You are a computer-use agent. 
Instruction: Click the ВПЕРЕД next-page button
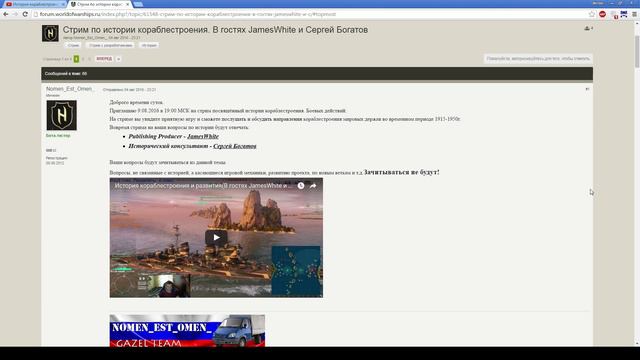tap(104, 59)
